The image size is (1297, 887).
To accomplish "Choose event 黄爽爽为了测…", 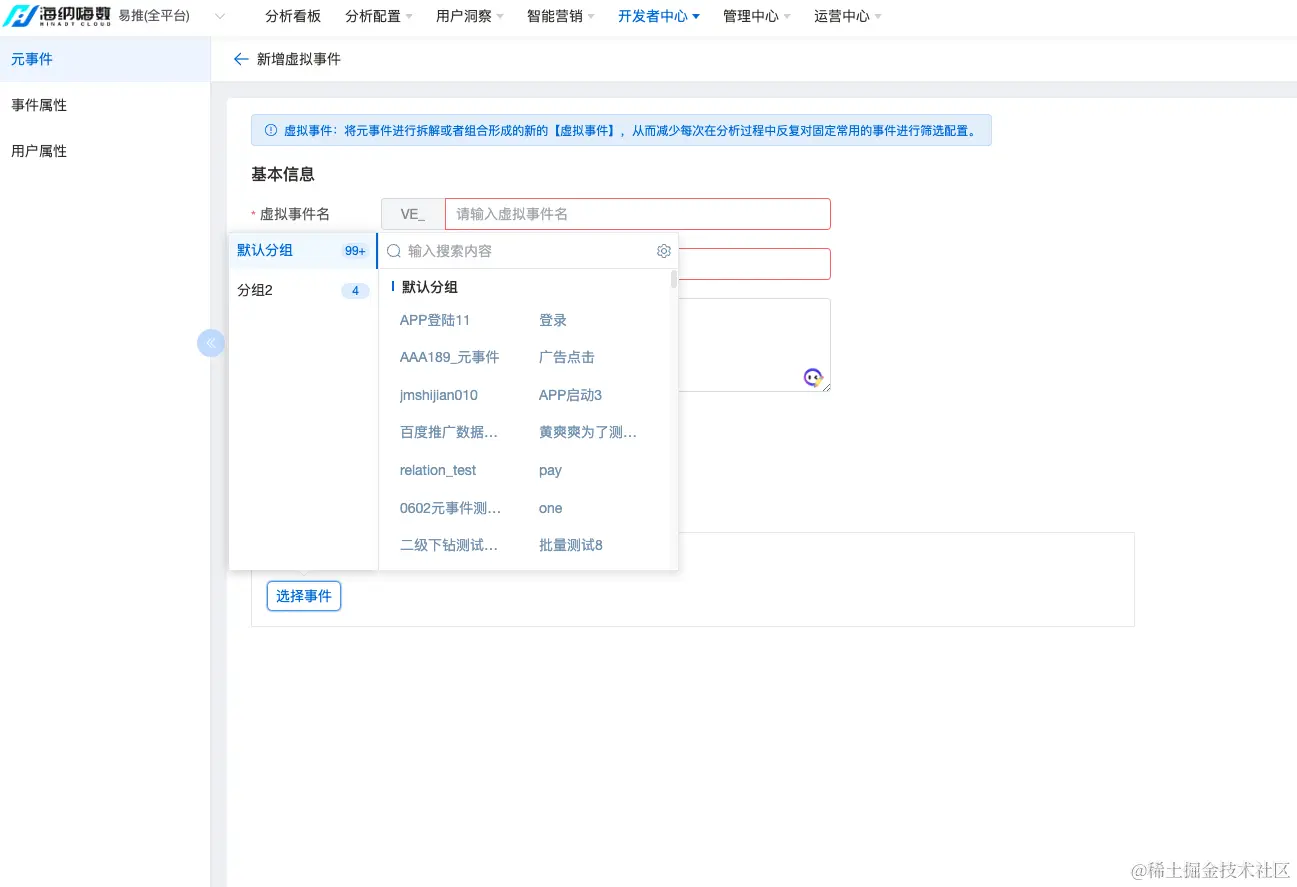I will tap(588, 432).
